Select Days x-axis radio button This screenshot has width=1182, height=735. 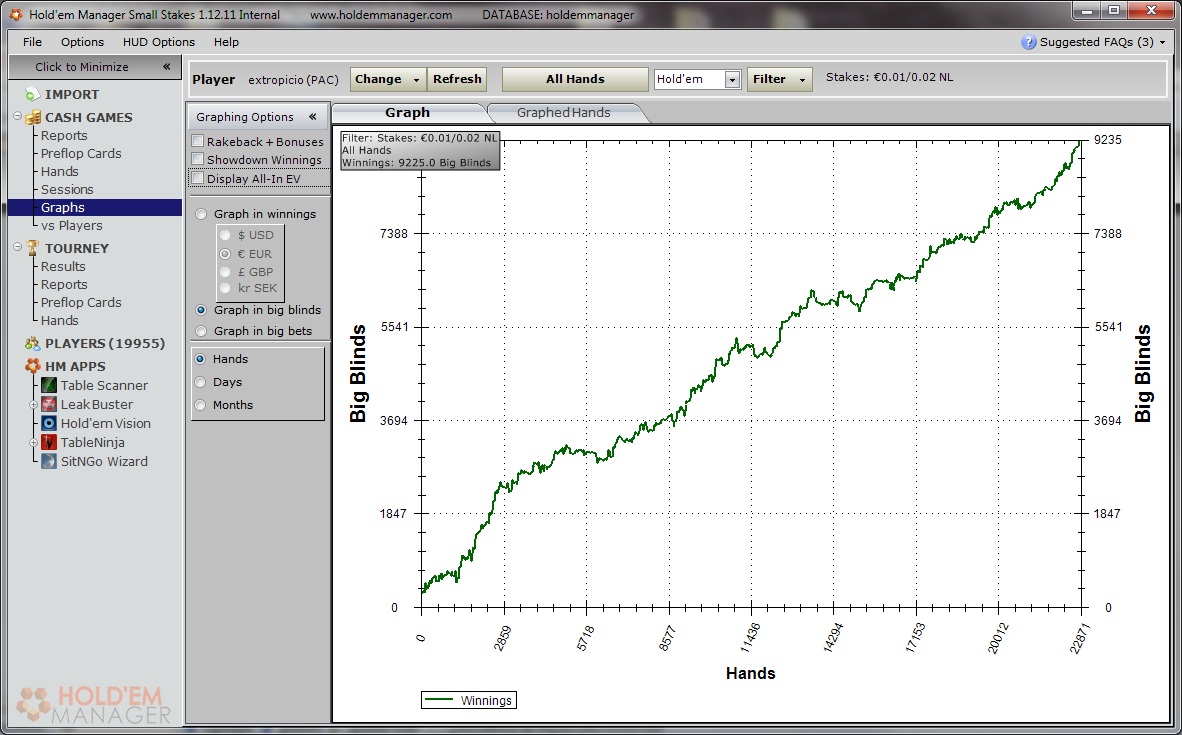click(x=201, y=382)
